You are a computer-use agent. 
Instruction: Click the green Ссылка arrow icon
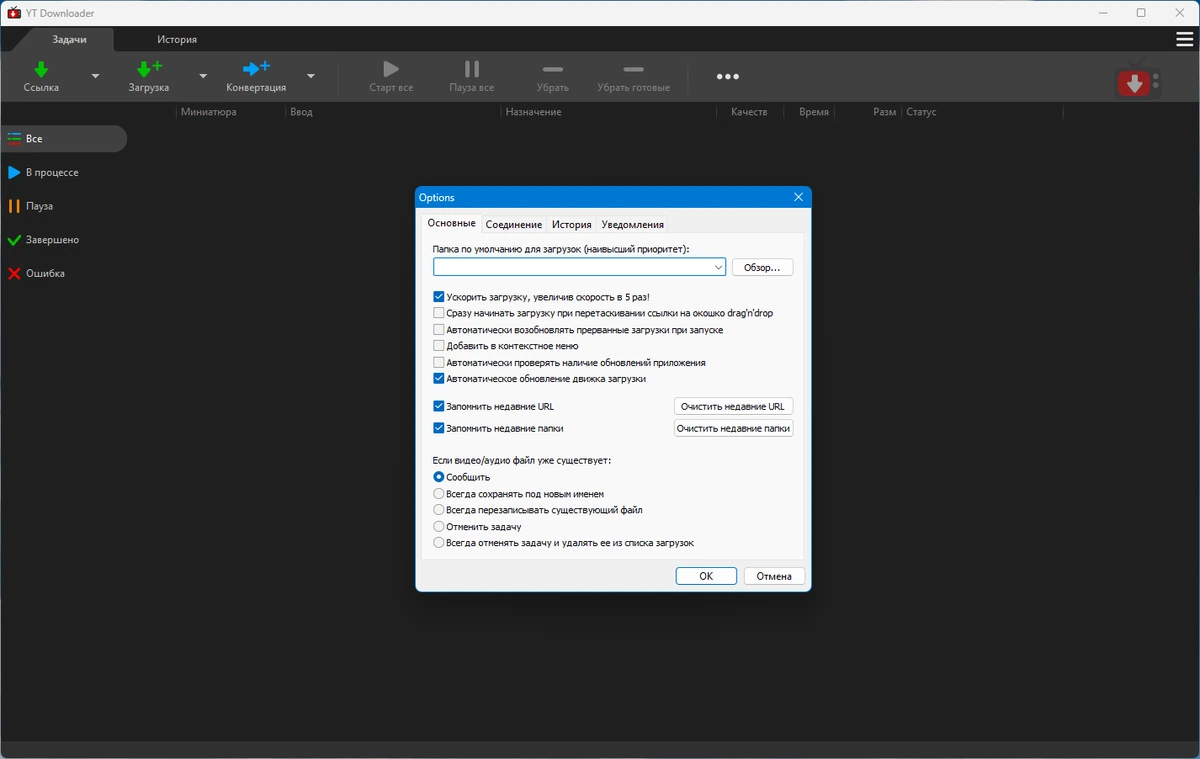(41, 69)
